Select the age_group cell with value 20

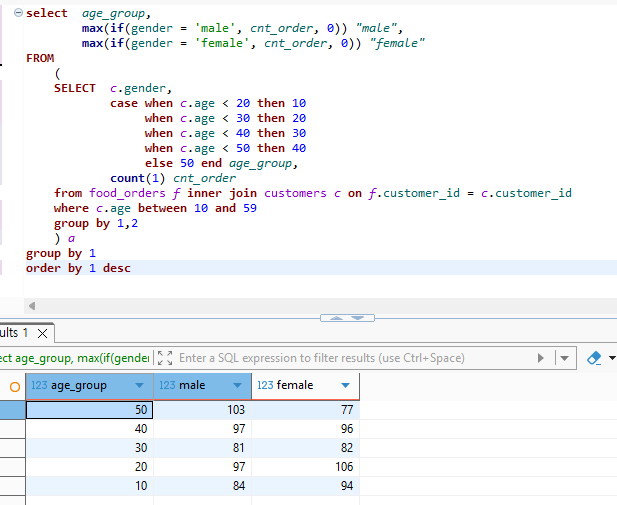pos(90,466)
